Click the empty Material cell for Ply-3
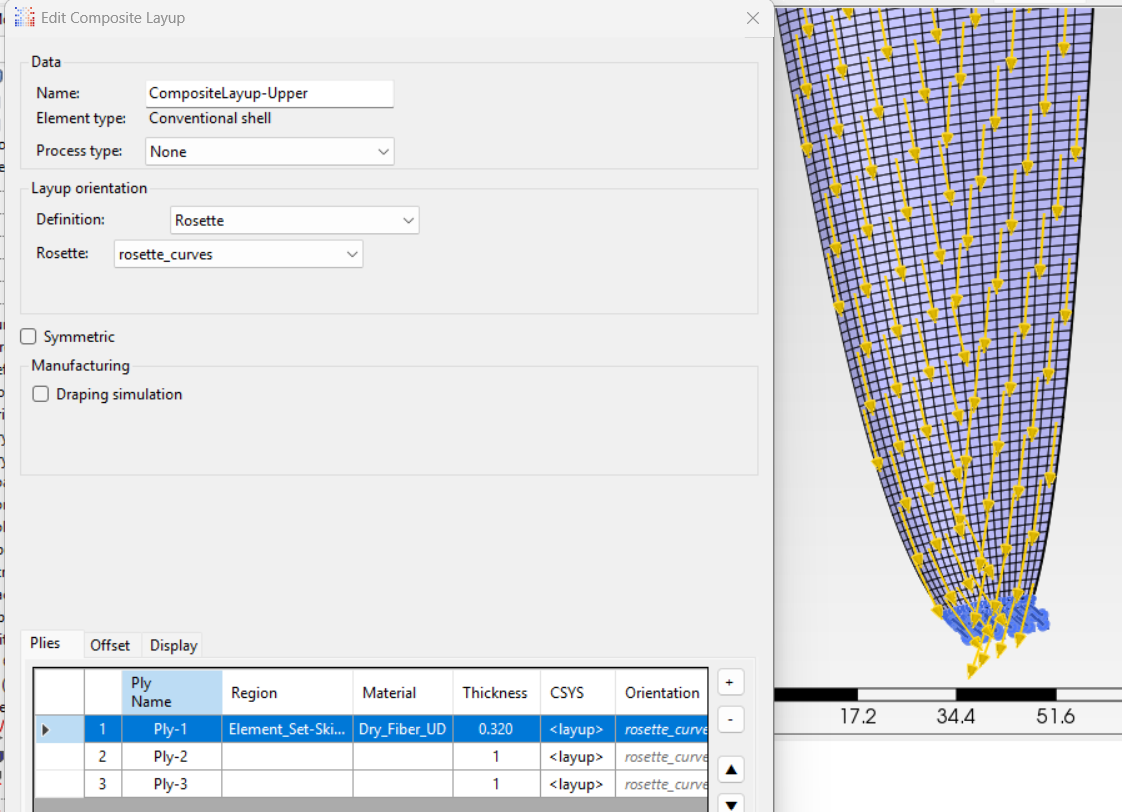1122x812 pixels. 403,784
